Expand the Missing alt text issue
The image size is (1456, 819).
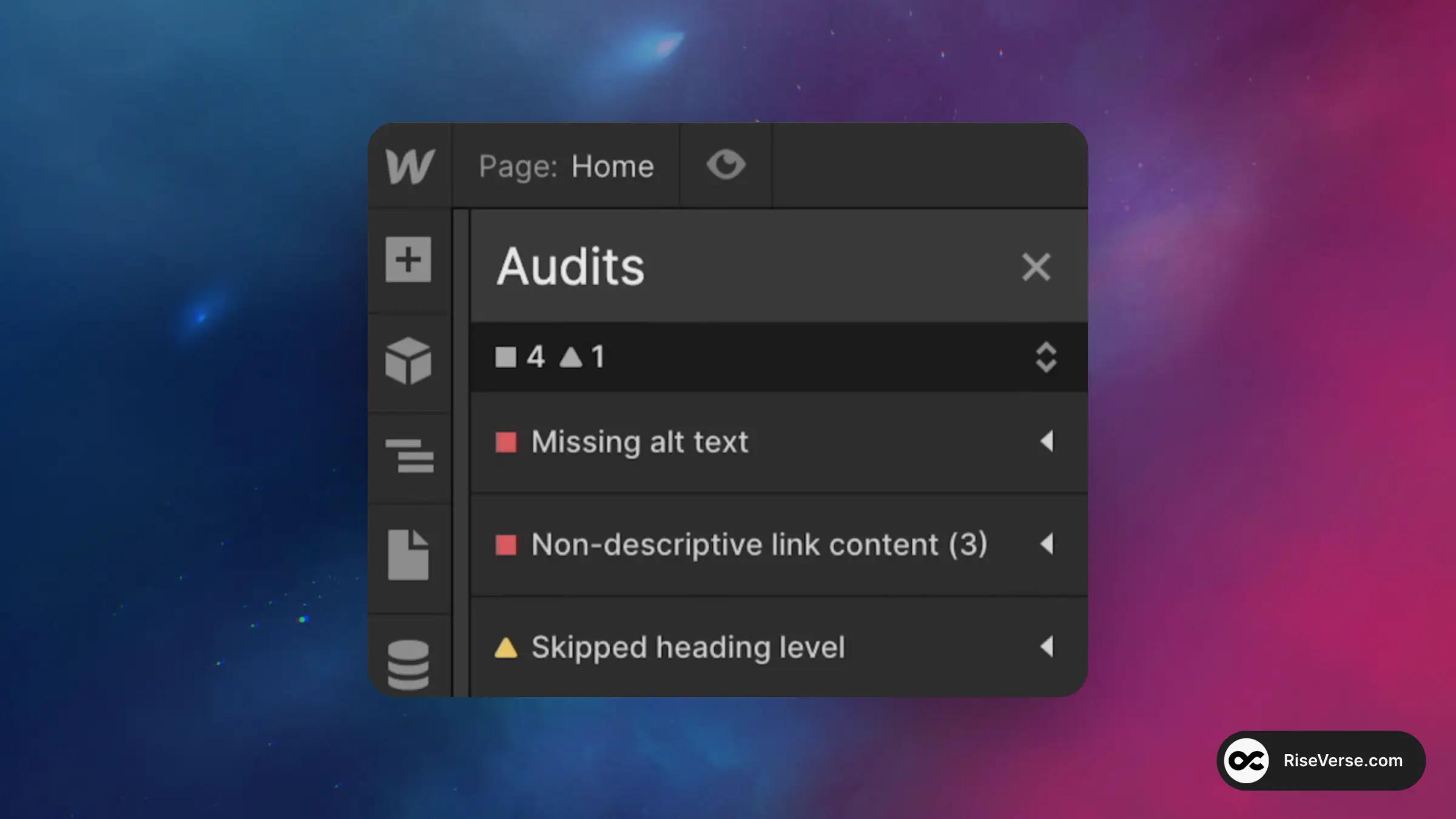tap(1046, 441)
